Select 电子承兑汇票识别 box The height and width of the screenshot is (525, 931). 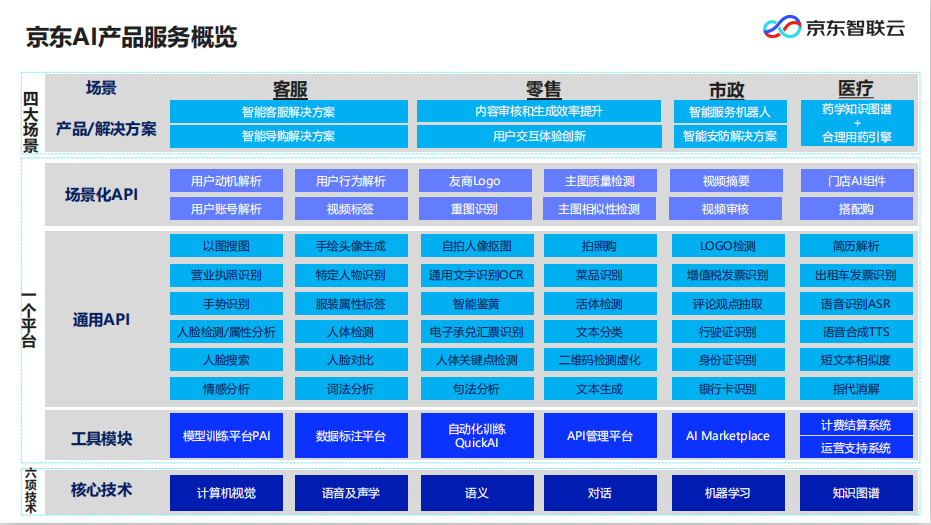(x=477, y=331)
